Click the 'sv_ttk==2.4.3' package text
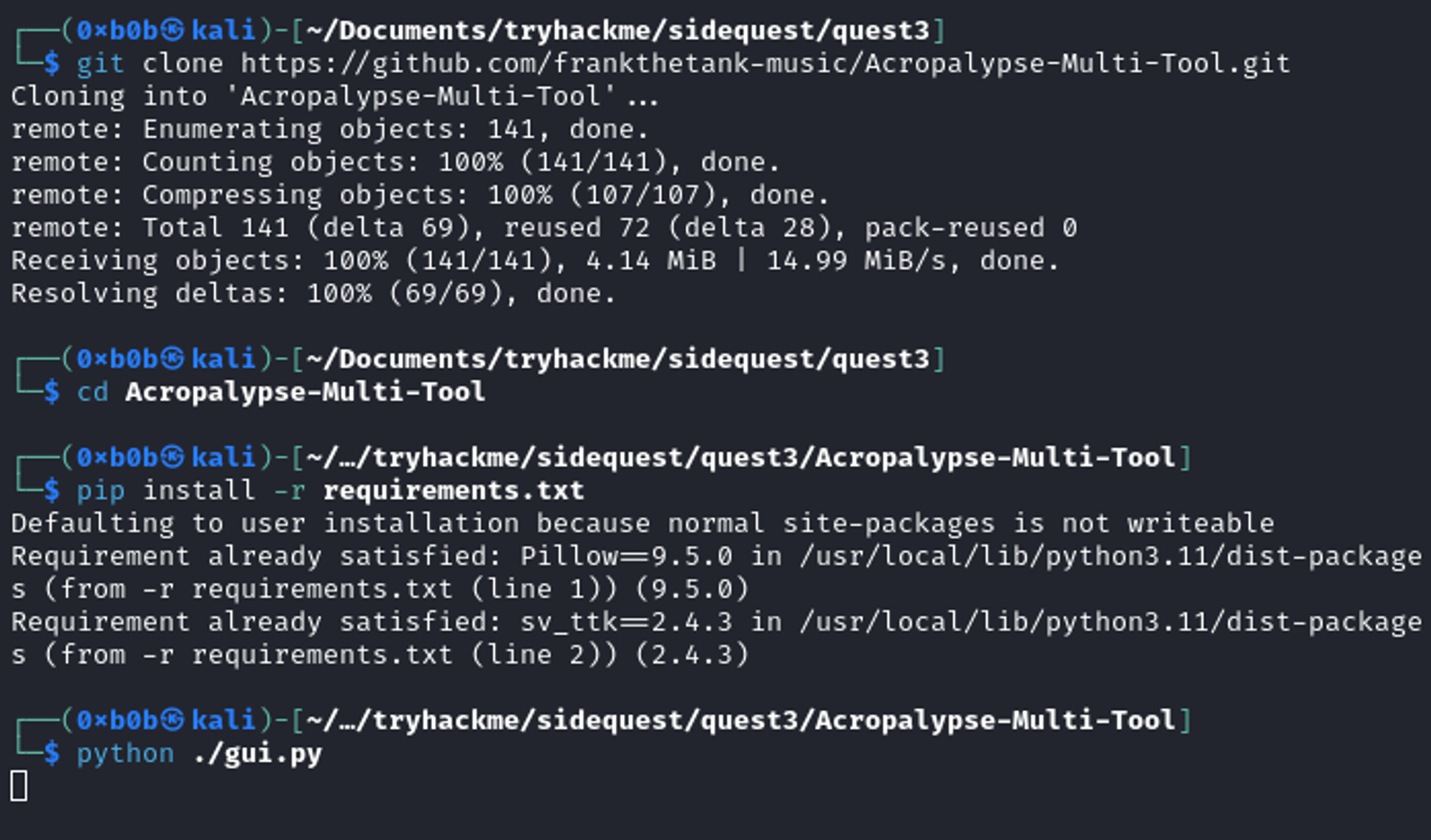This screenshot has height=840, width=1431. coord(626,622)
